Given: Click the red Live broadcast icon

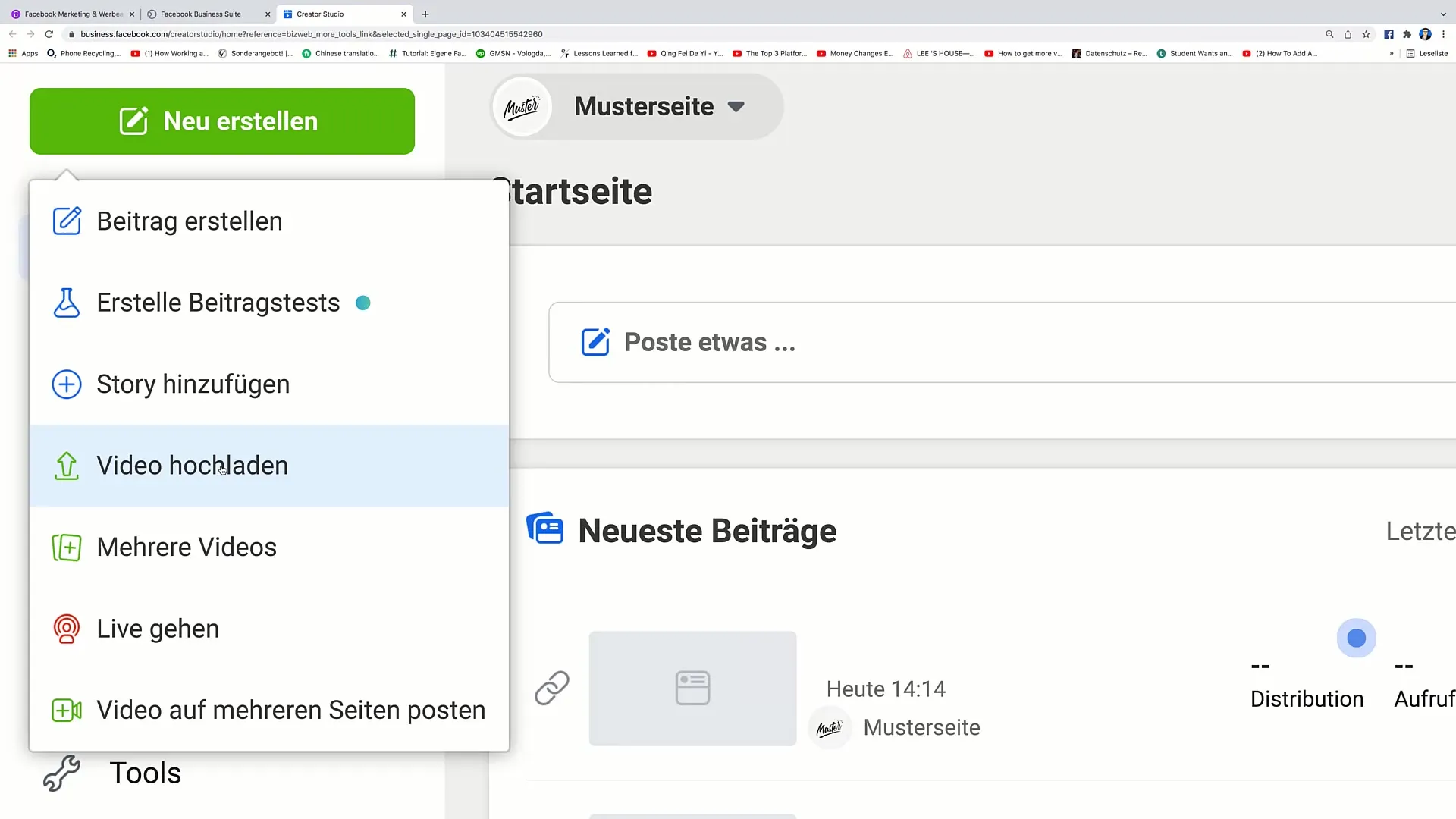Looking at the screenshot, I should coord(67,629).
